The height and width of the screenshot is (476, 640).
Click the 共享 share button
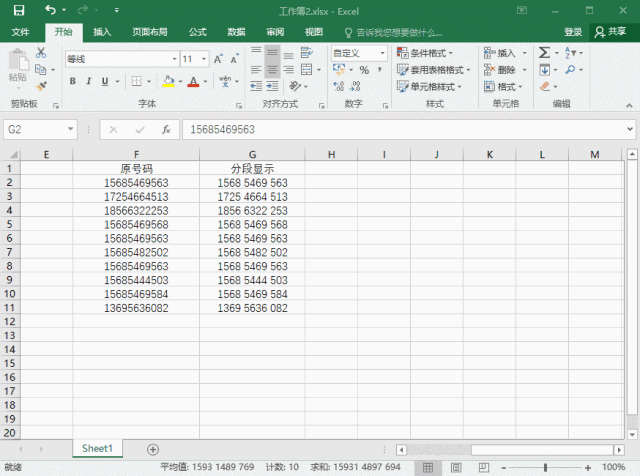(x=612, y=32)
